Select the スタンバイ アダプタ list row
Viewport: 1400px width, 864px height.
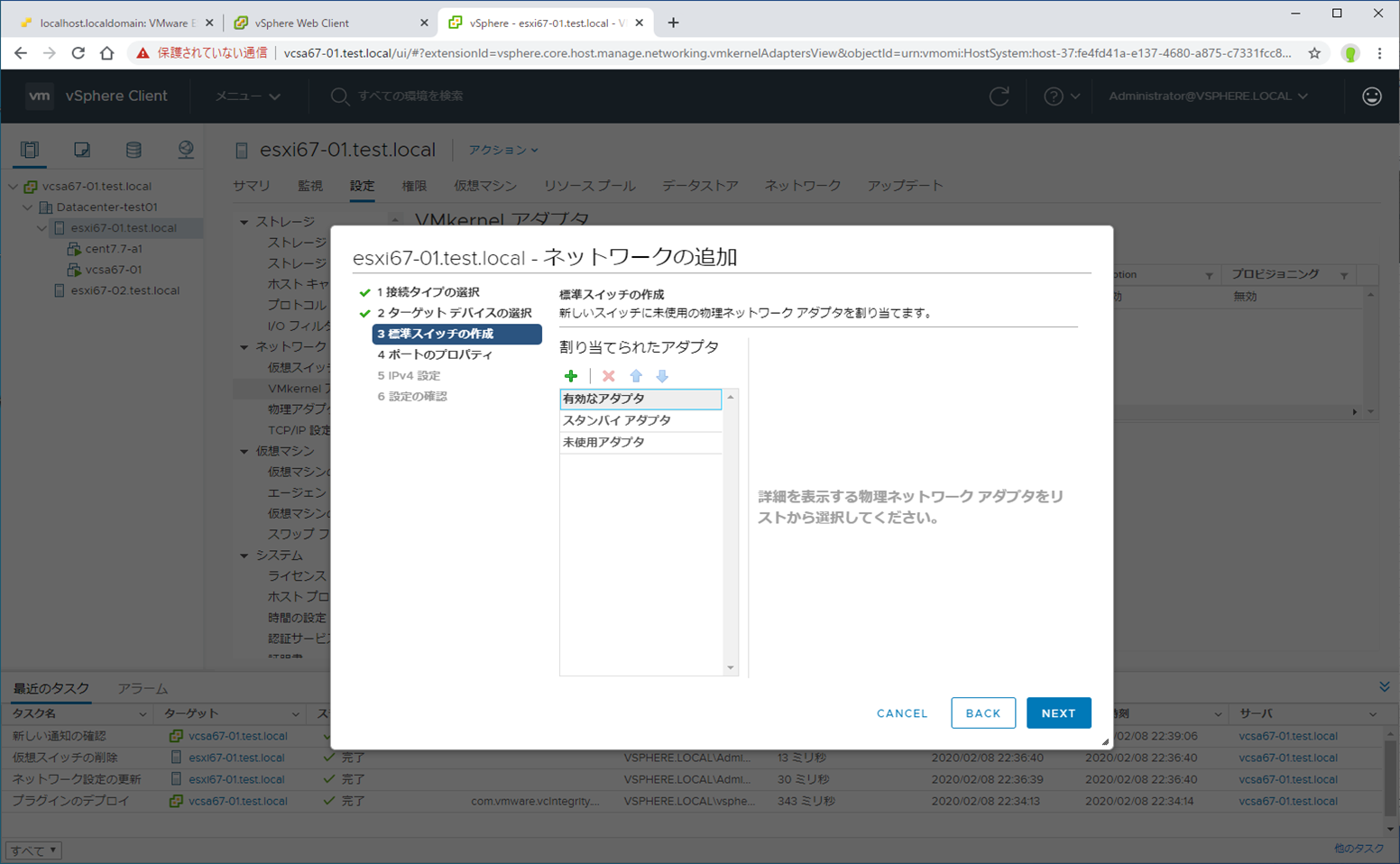(x=640, y=420)
